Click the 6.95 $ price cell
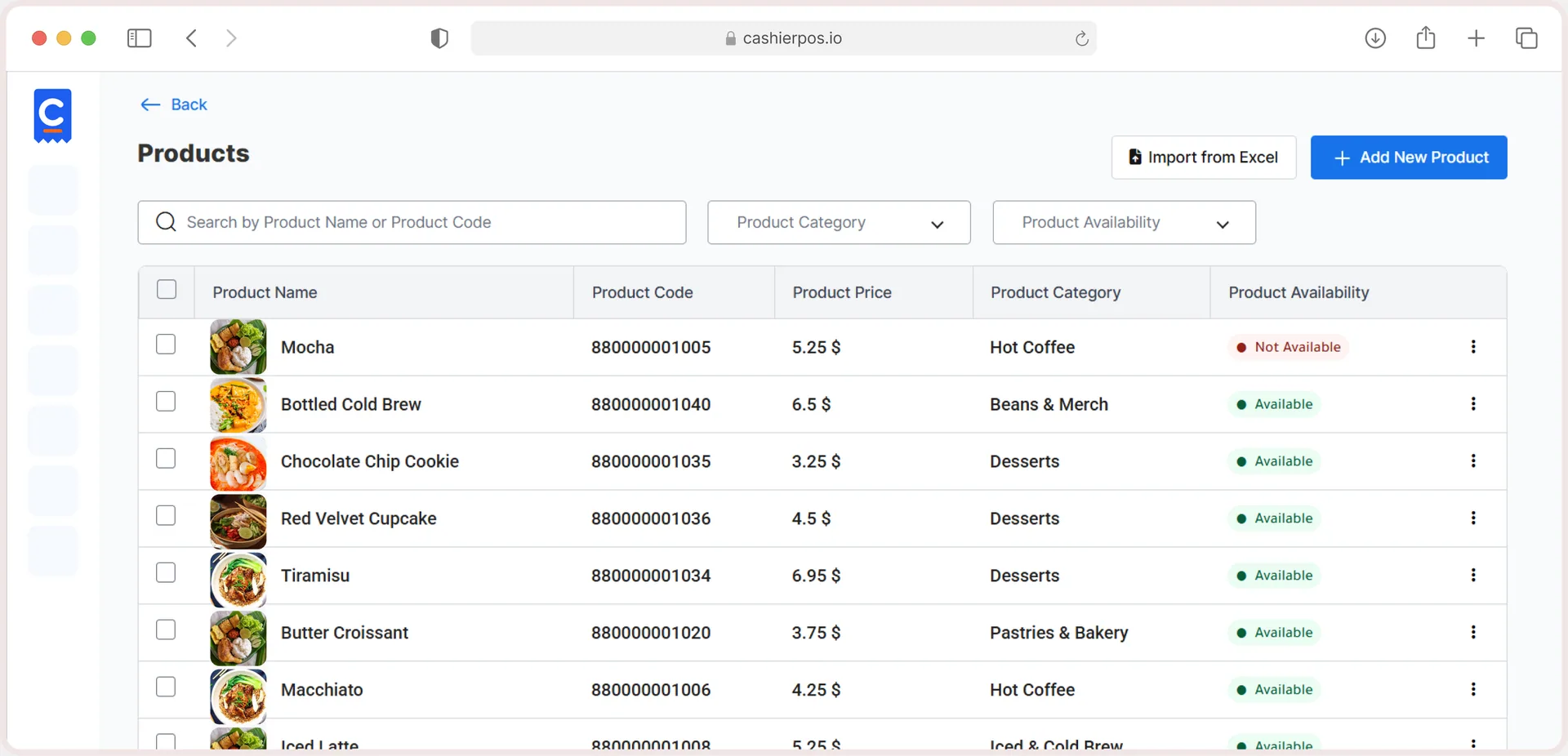Image resolution: width=1568 pixels, height=756 pixels. [x=816, y=576]
